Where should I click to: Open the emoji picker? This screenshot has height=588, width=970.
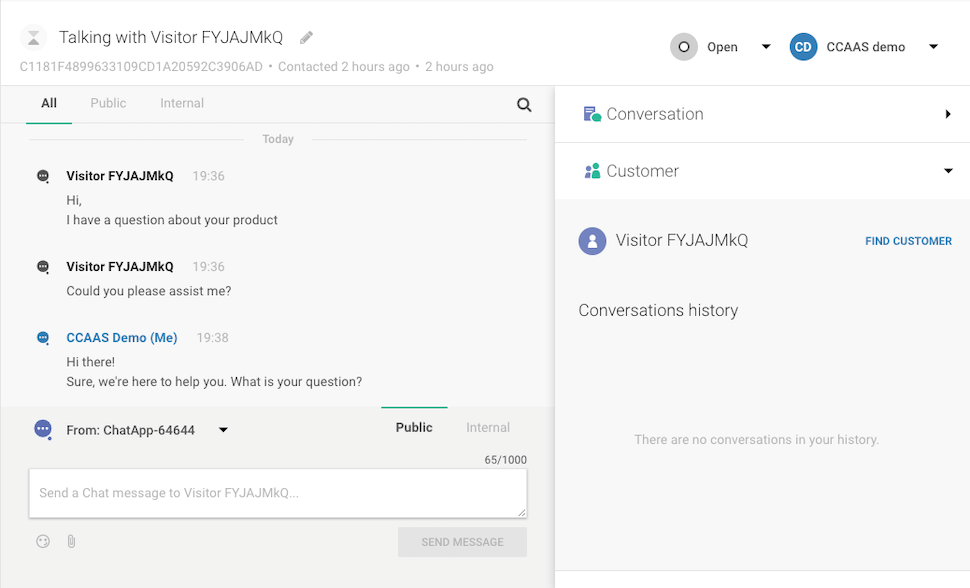pos(43,541)
